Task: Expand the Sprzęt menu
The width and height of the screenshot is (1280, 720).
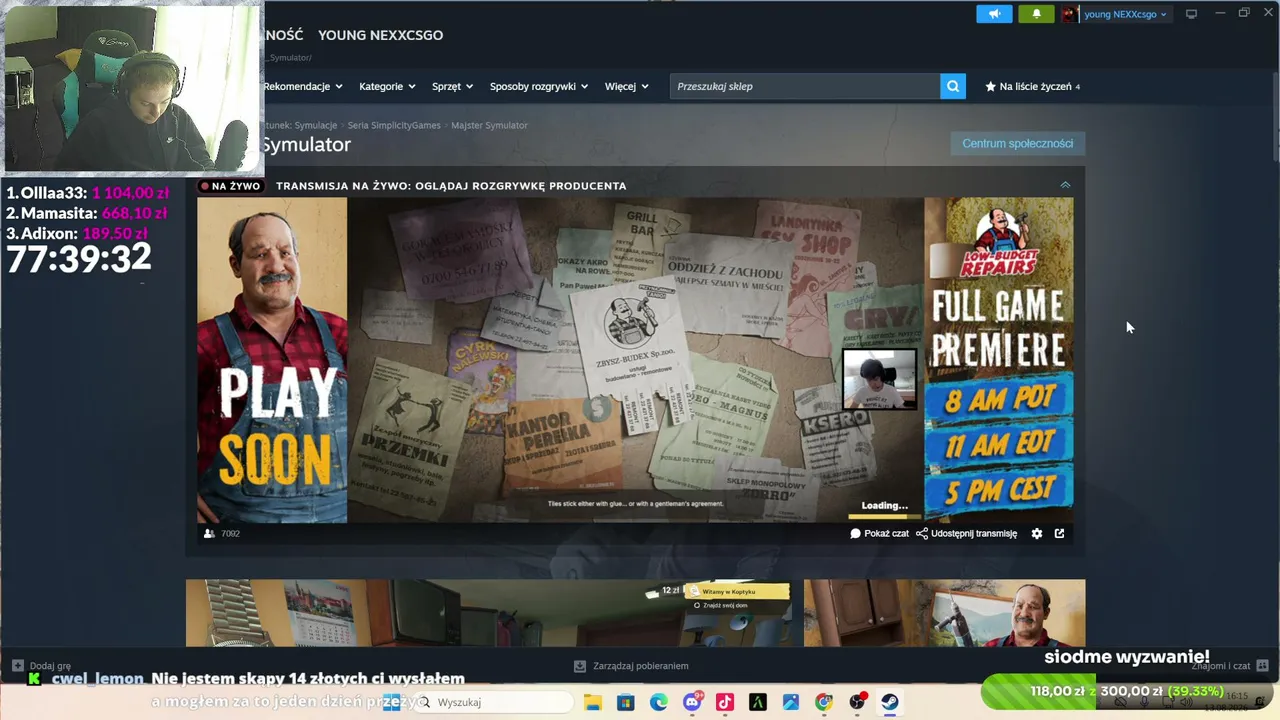Action: coord(452,86)
